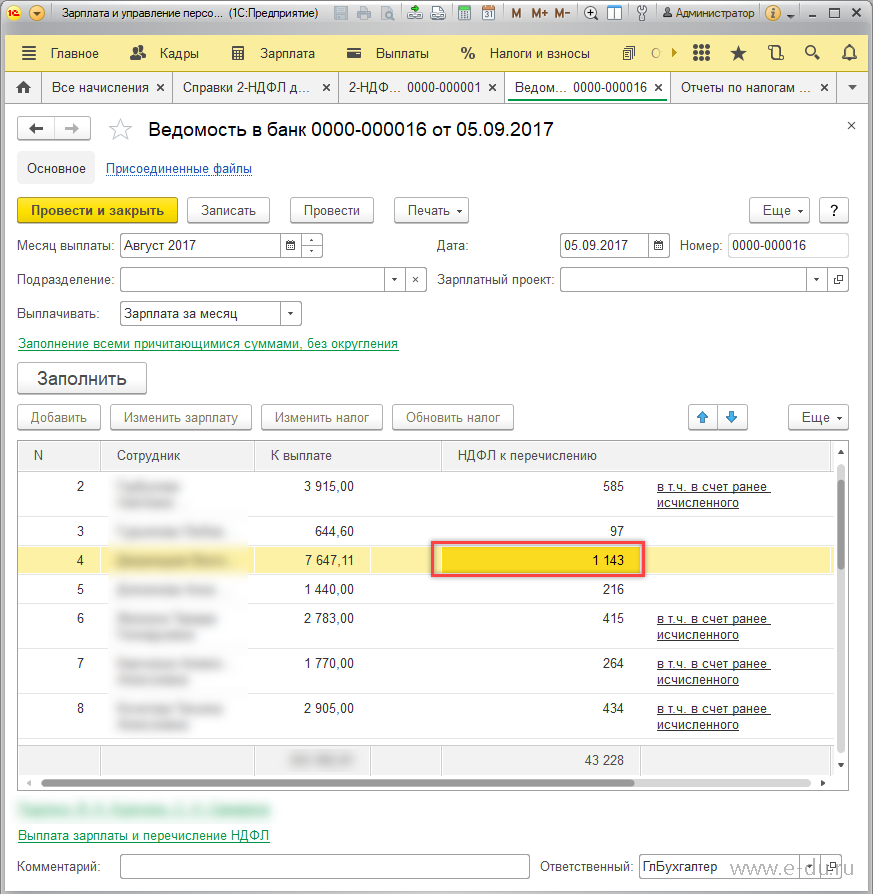873x894 pixels.
Task: Open the history icon in the section panel
Action: click(x=775, y=53)
